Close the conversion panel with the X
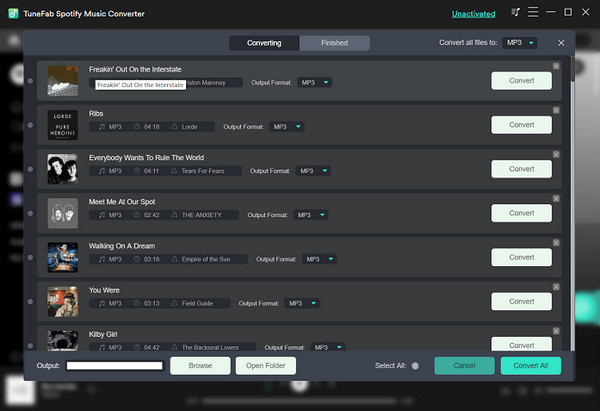Viewport: 600px width, 411px height. (x=561, y=43)
